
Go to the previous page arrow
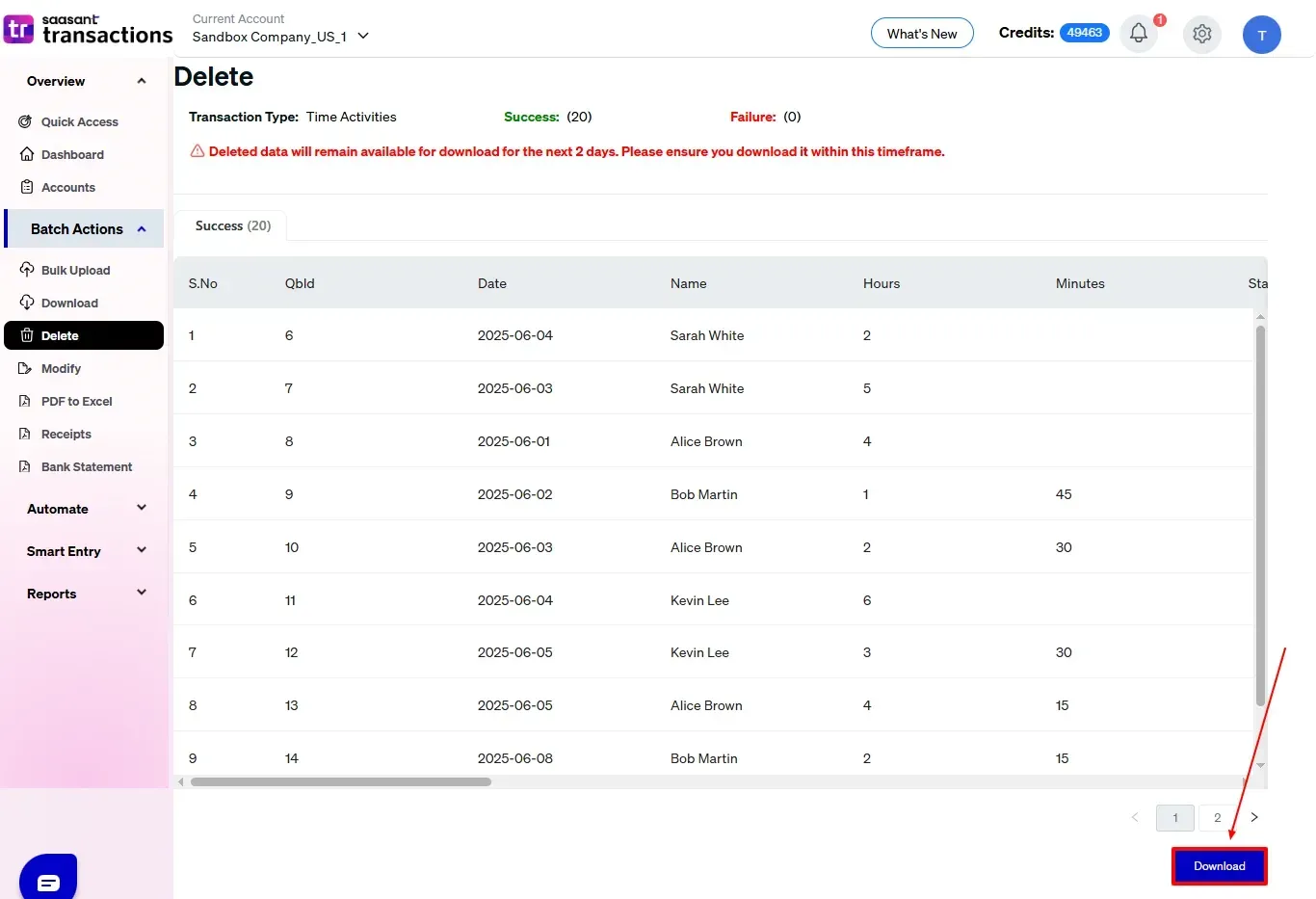[1135, 817]
